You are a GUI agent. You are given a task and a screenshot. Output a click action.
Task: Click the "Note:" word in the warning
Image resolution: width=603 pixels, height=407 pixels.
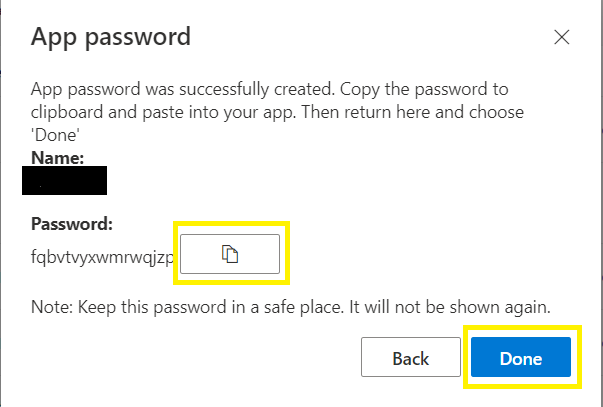pyautogui.click(x=52, y=303)
